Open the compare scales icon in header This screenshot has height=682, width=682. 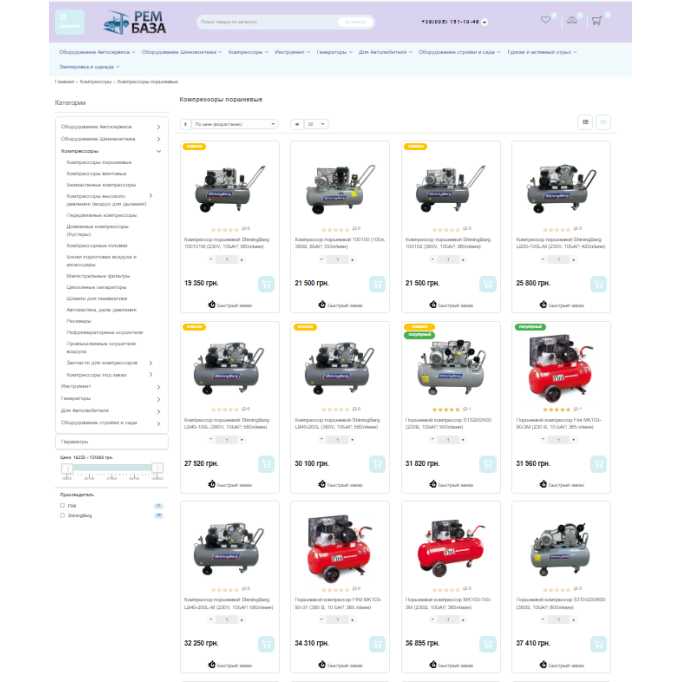tap(572, 19)
